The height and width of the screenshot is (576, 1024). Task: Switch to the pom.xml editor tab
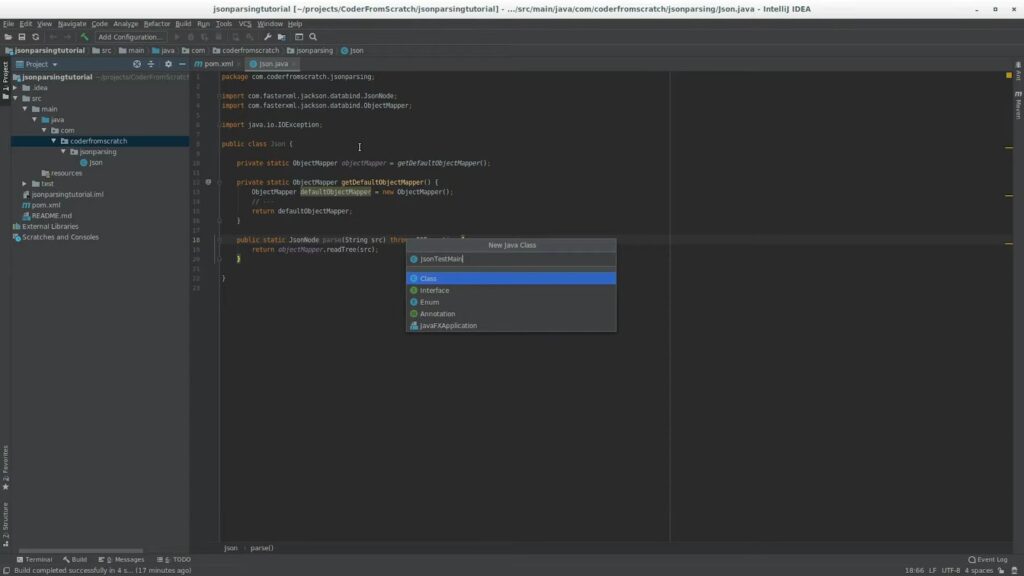(x=217, y=62)
